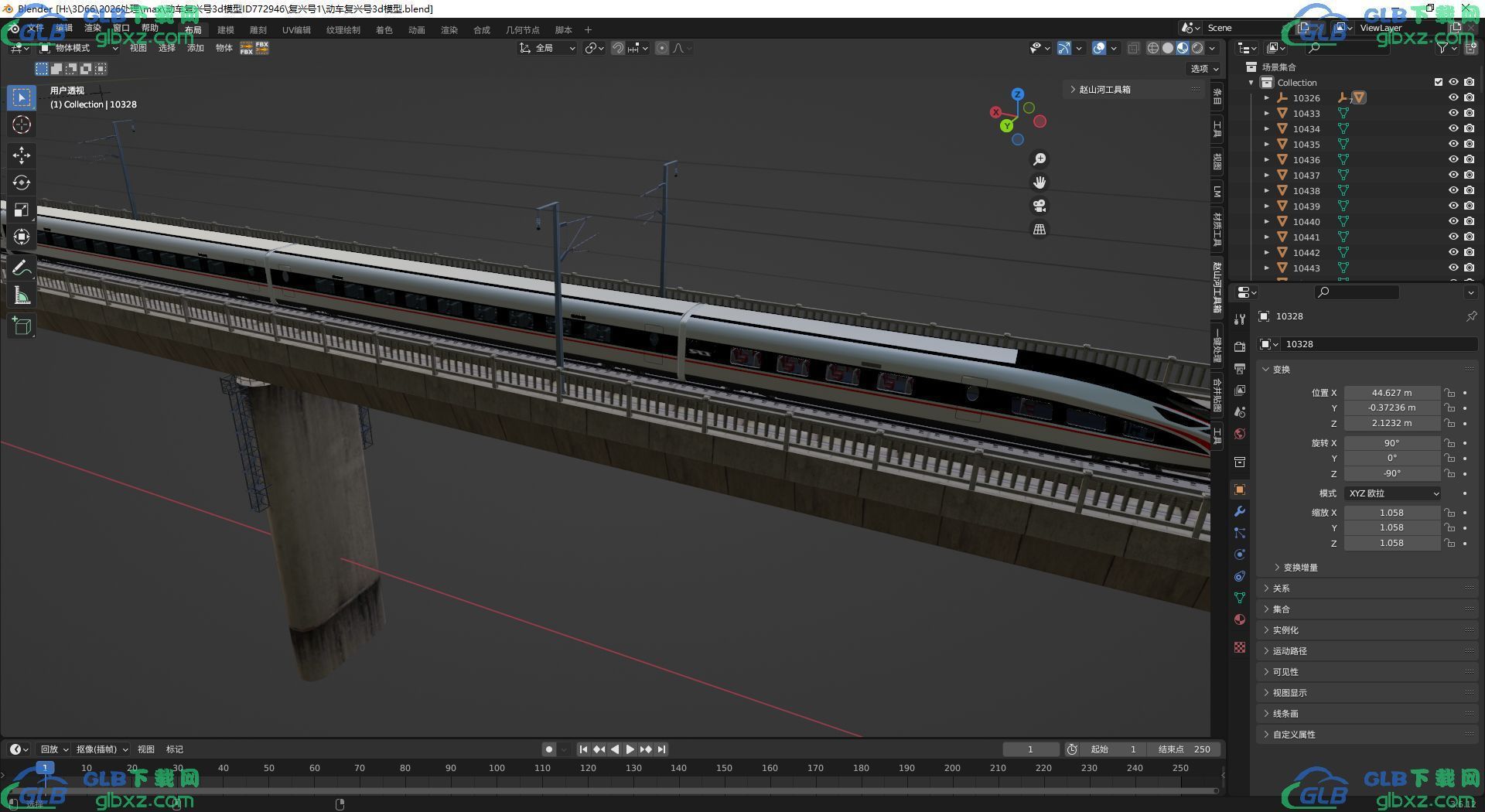Activate the combined Transform tool
This screenshot has height=812, width=1485.
(x=22, y=237)
